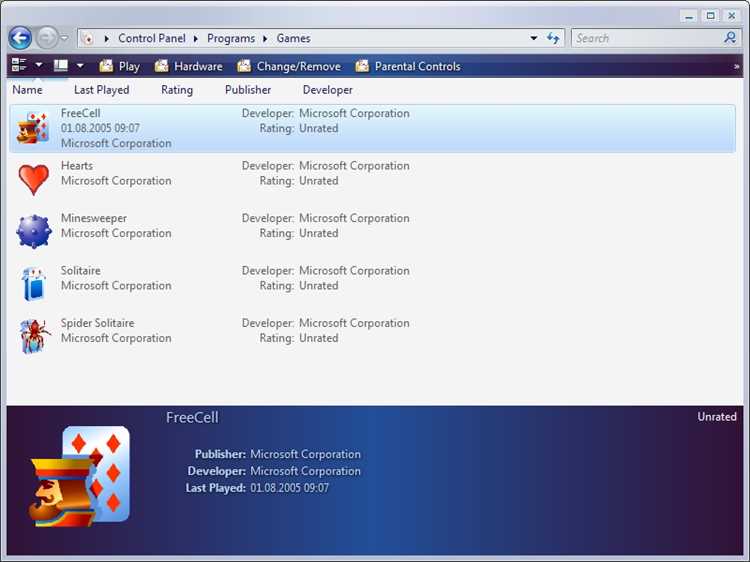Screen dimensions: 750x562
Task: Select Control Panel in the breadcrumb path
Action: click(x=152, y=38)
